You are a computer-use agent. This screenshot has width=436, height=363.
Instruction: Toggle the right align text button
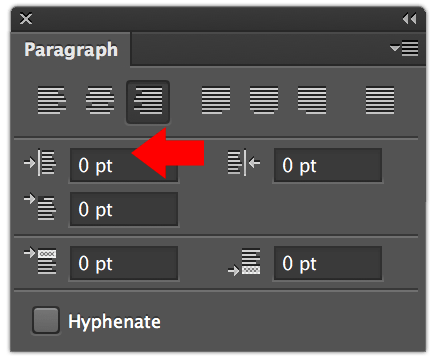point(148,102)
